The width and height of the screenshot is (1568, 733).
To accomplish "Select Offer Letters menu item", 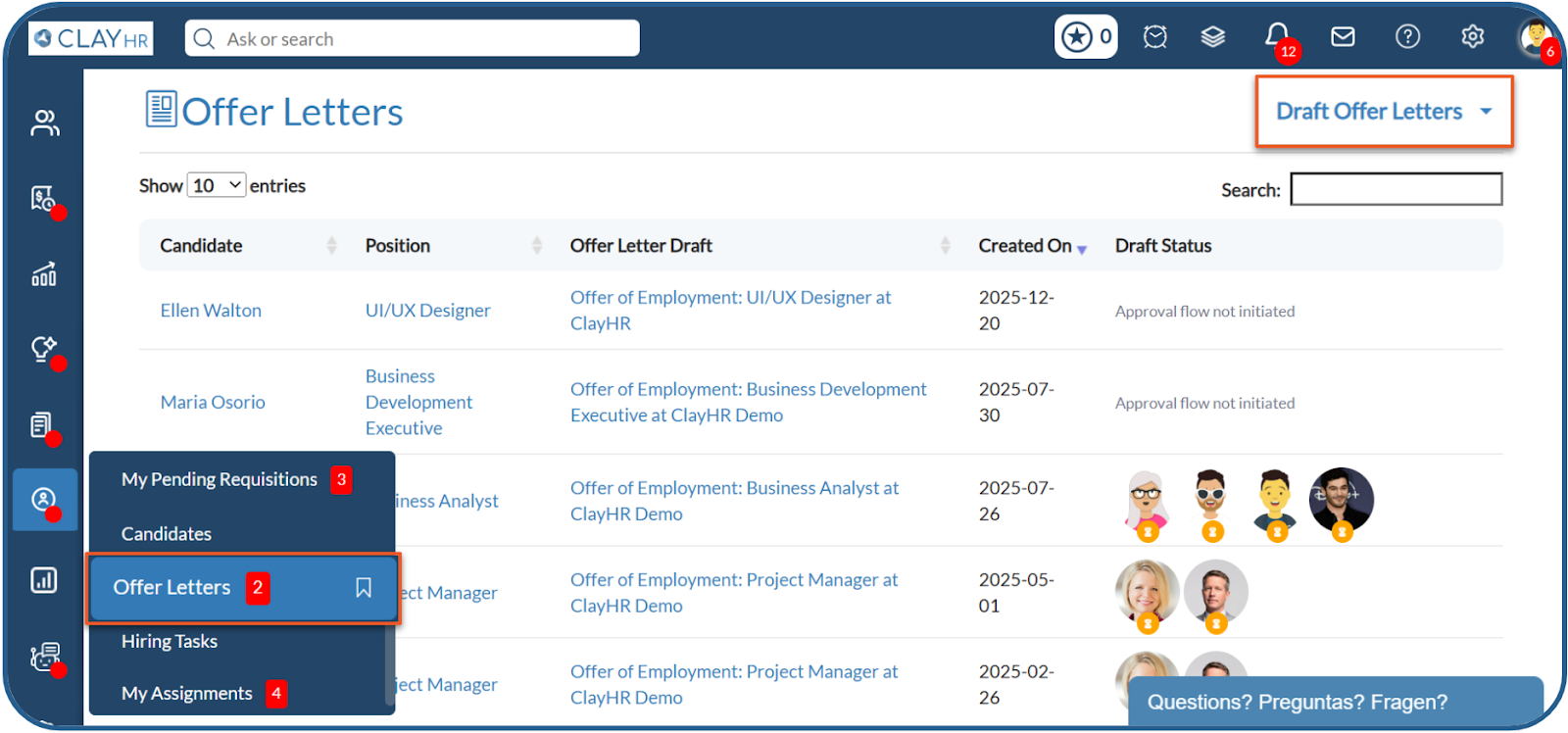I will [244, 587].
